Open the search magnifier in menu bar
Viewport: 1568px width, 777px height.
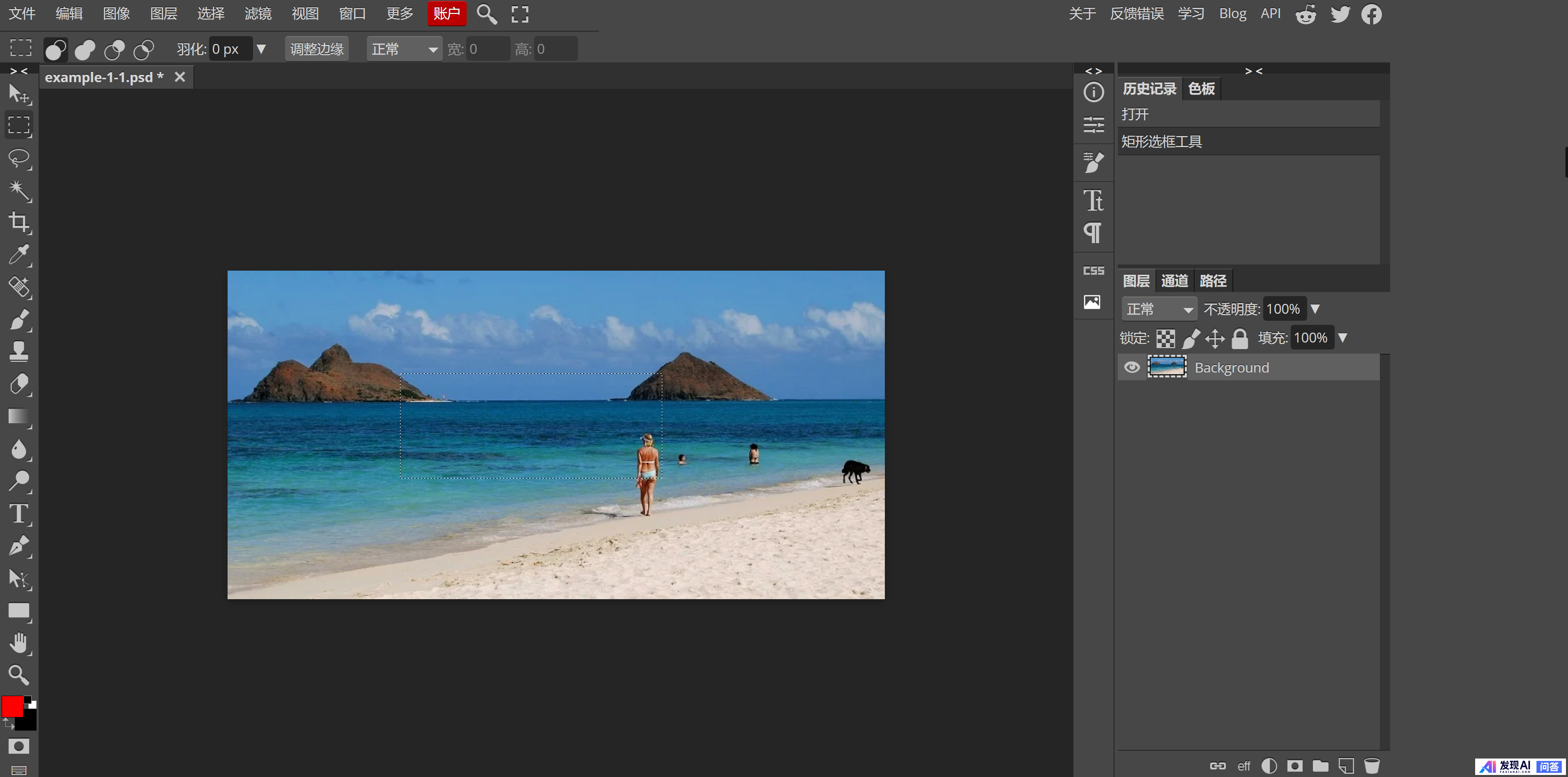486,14
